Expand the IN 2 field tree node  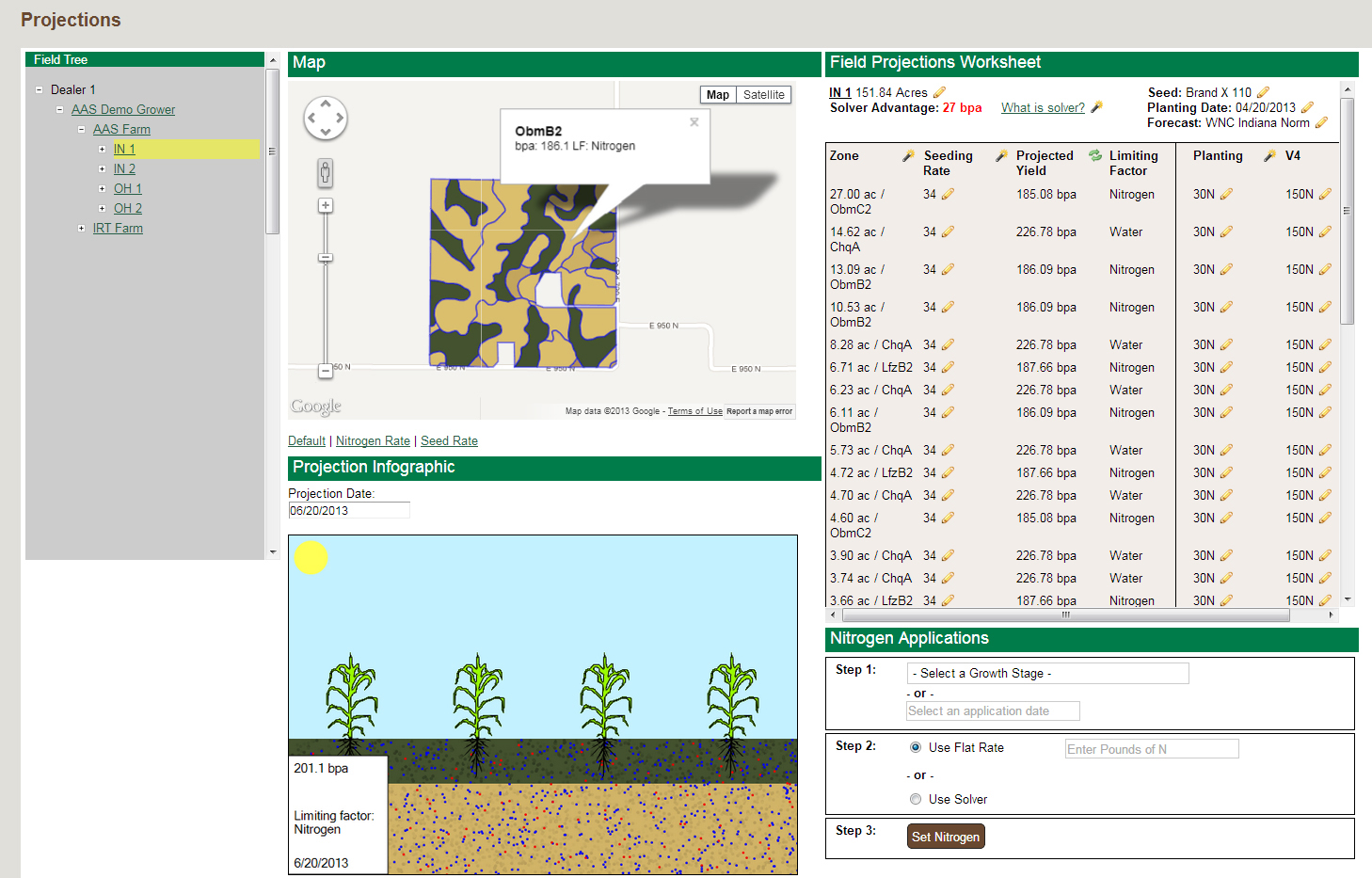point(103,169)
